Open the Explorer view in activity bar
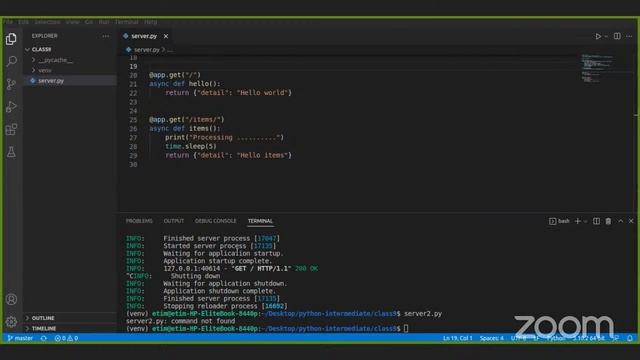 pos(11,39)
